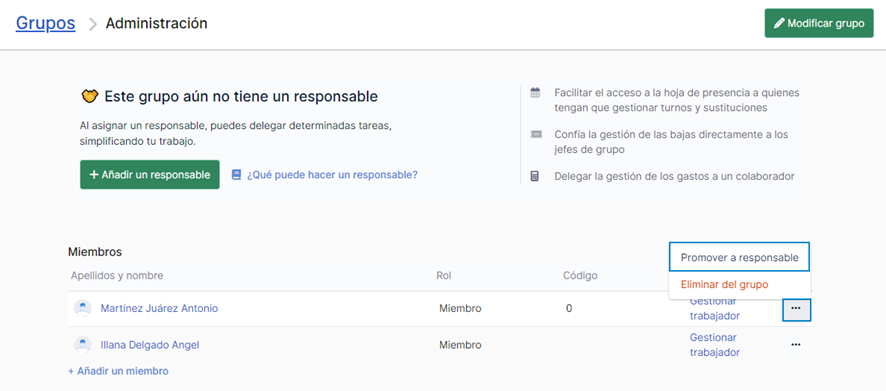Open Illana Delgado Angel's profile name
The height and width of the screenshot is (391, 886).
click(x=150, y=345)
